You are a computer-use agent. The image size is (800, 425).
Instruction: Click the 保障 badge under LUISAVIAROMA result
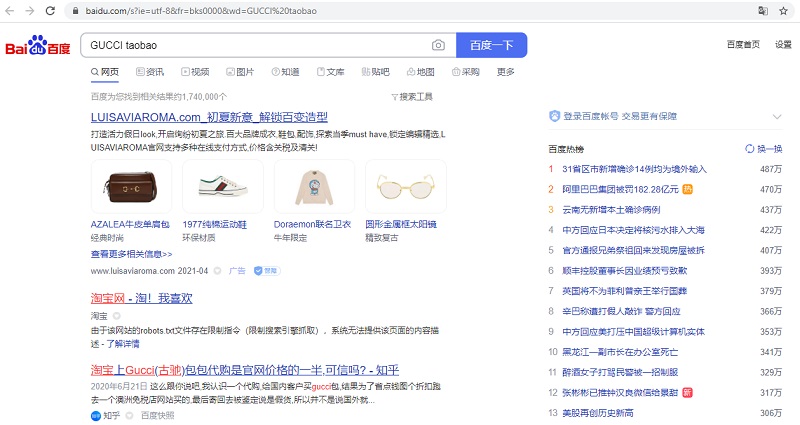pyautogui.click(x=267, y=271)
